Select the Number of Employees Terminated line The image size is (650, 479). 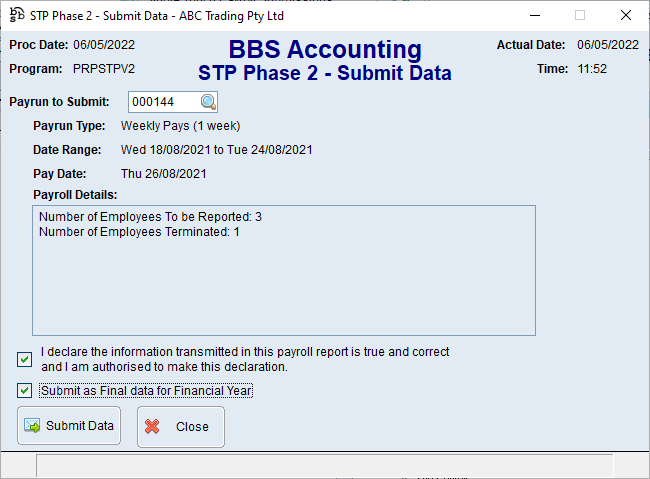point(139,232)
